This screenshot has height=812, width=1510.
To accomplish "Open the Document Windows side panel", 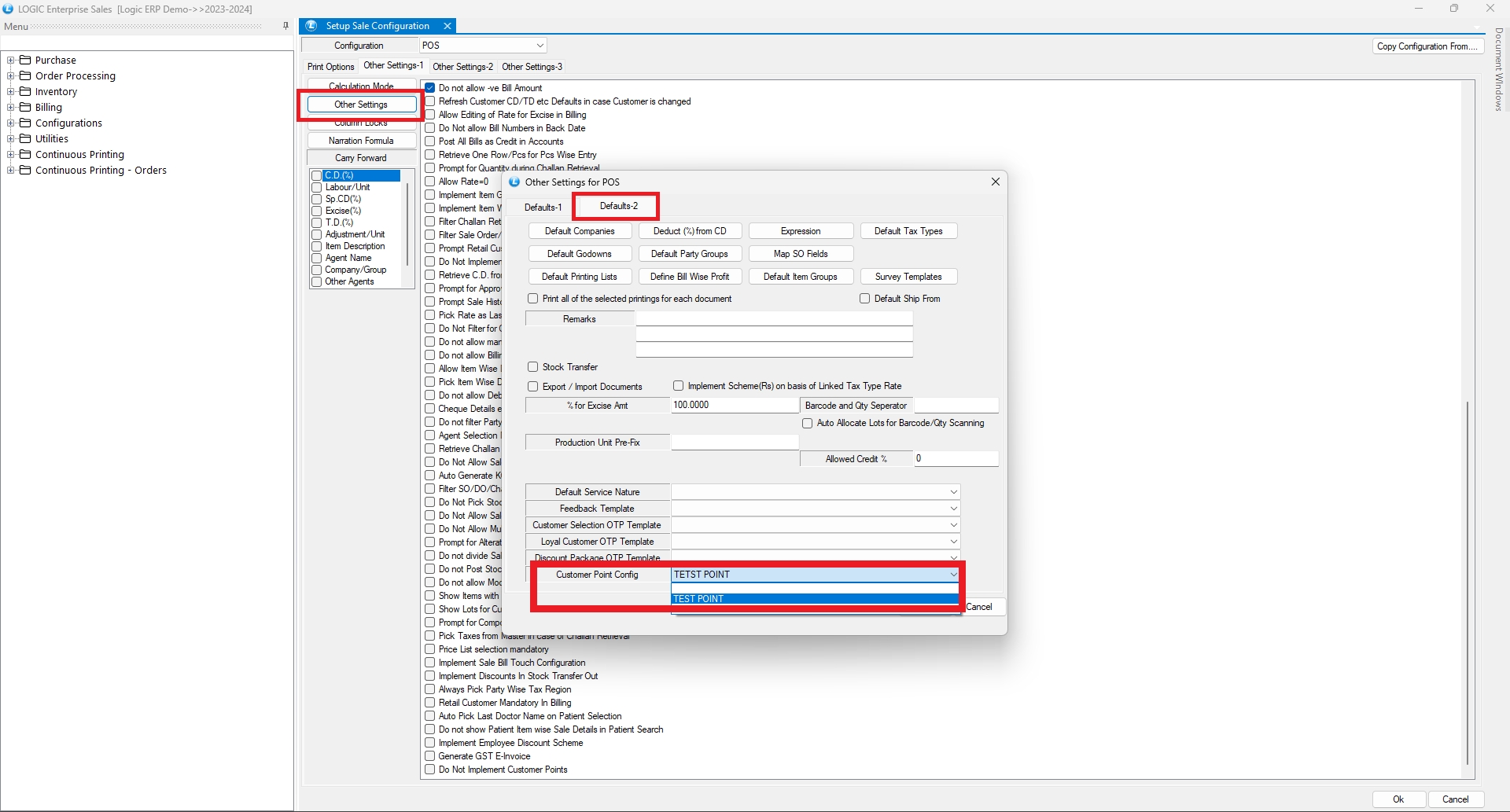I will coord(1498,69).
